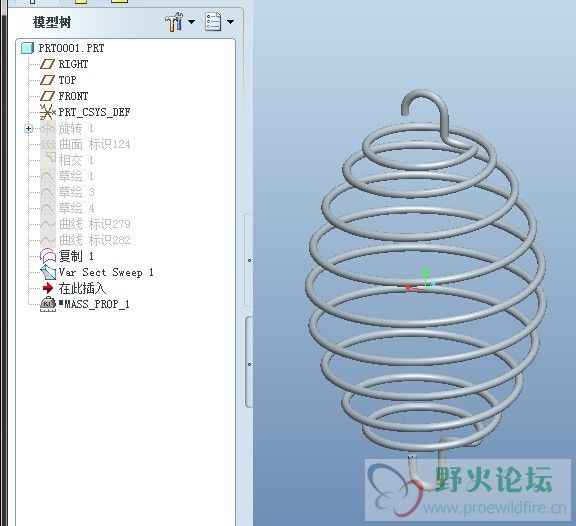Screen dimensions: 576x526
Task: Open the model tree settings tool icon
Action: [x=174, y=22]
